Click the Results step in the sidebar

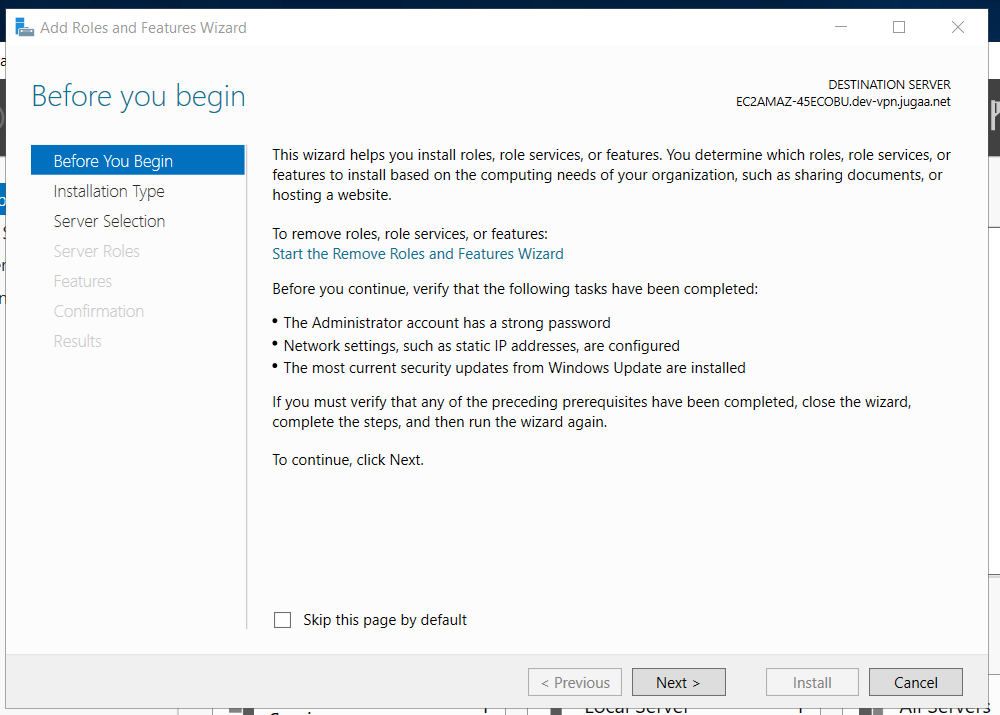78,341
